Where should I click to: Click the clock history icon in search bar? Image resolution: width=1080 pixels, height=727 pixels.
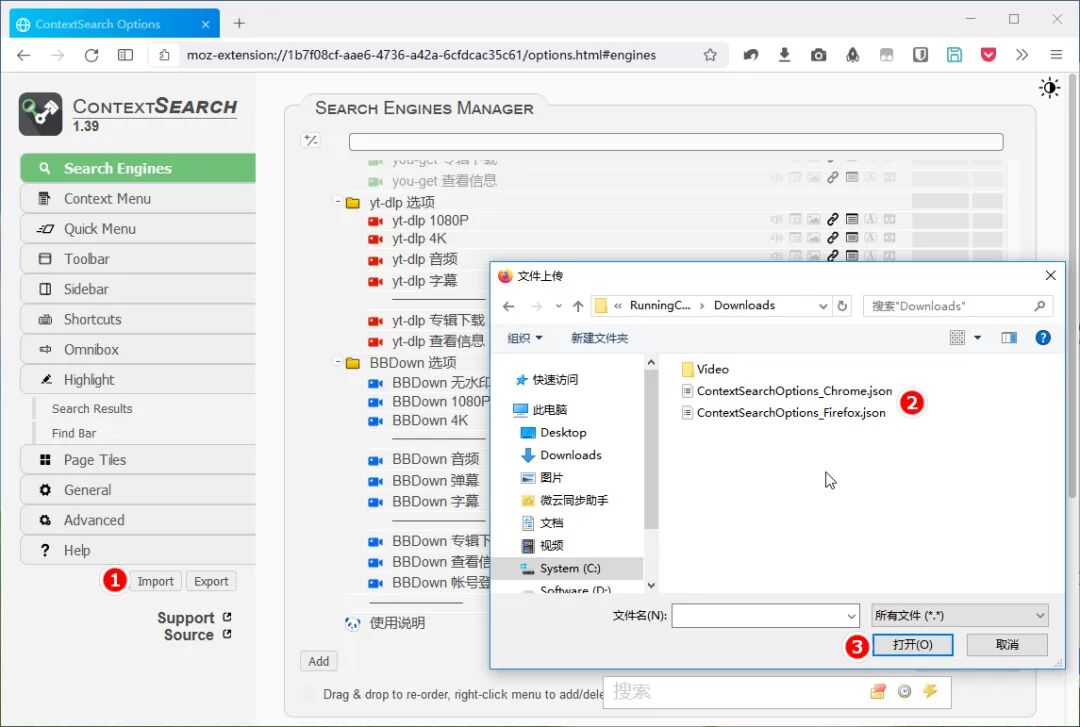(x=904, y=691)
